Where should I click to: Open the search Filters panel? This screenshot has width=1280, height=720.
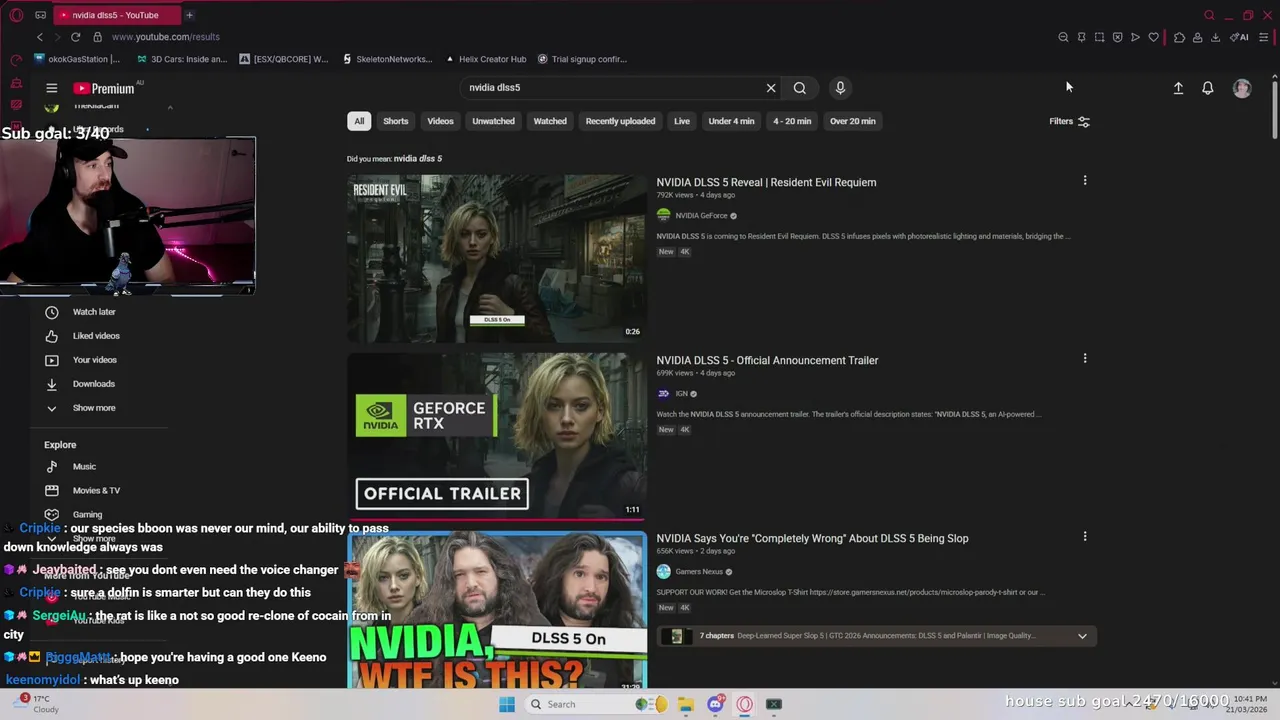click(x=1069, y=121)
